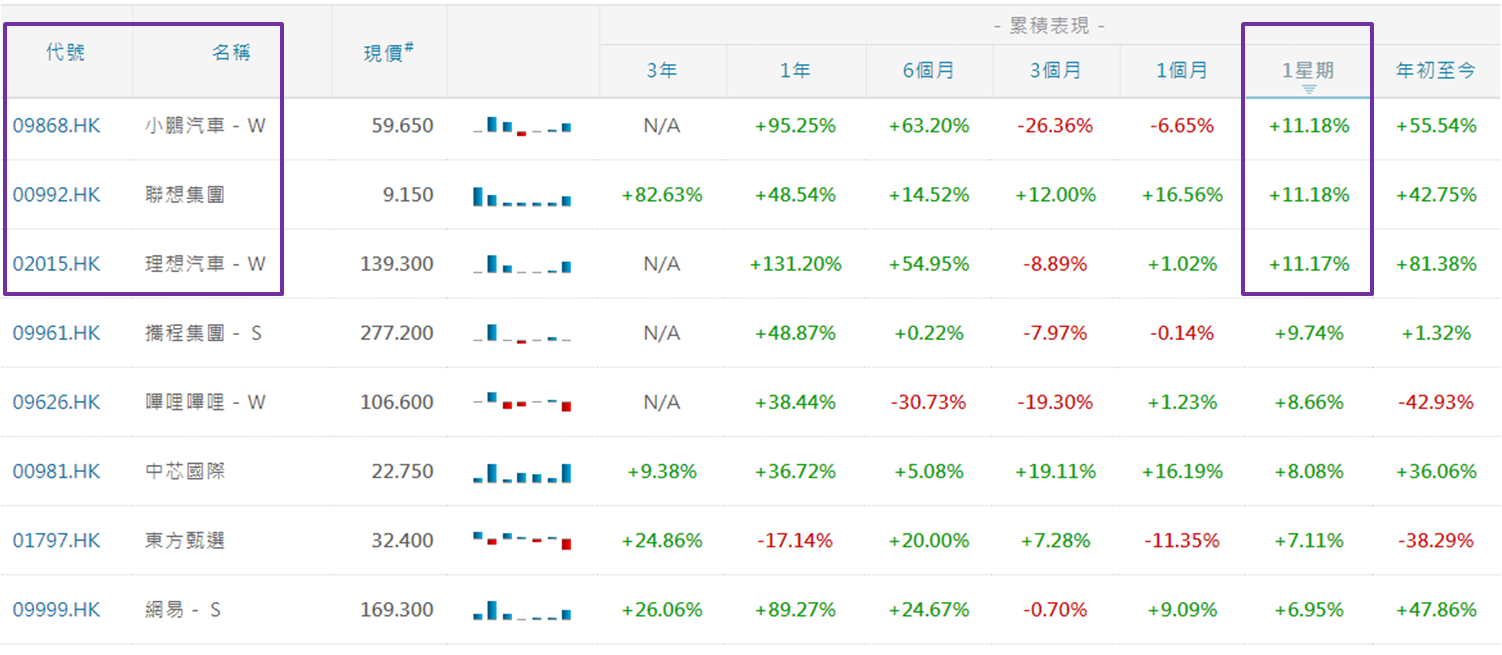This screenshot has height=655, width=1502.
Task: Click the sort arrow under 1星期 header
Action: [x=1308, y=89]
